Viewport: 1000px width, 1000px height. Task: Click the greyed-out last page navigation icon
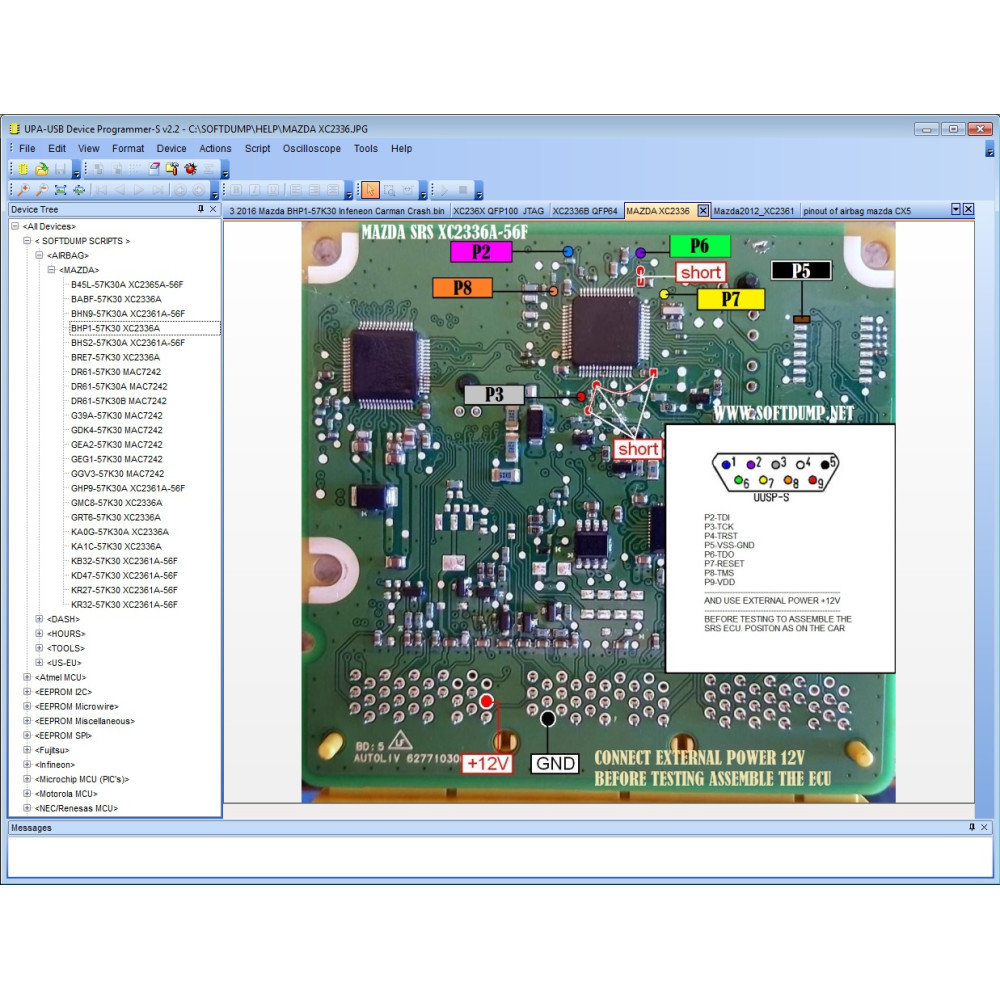click(157, 190)
